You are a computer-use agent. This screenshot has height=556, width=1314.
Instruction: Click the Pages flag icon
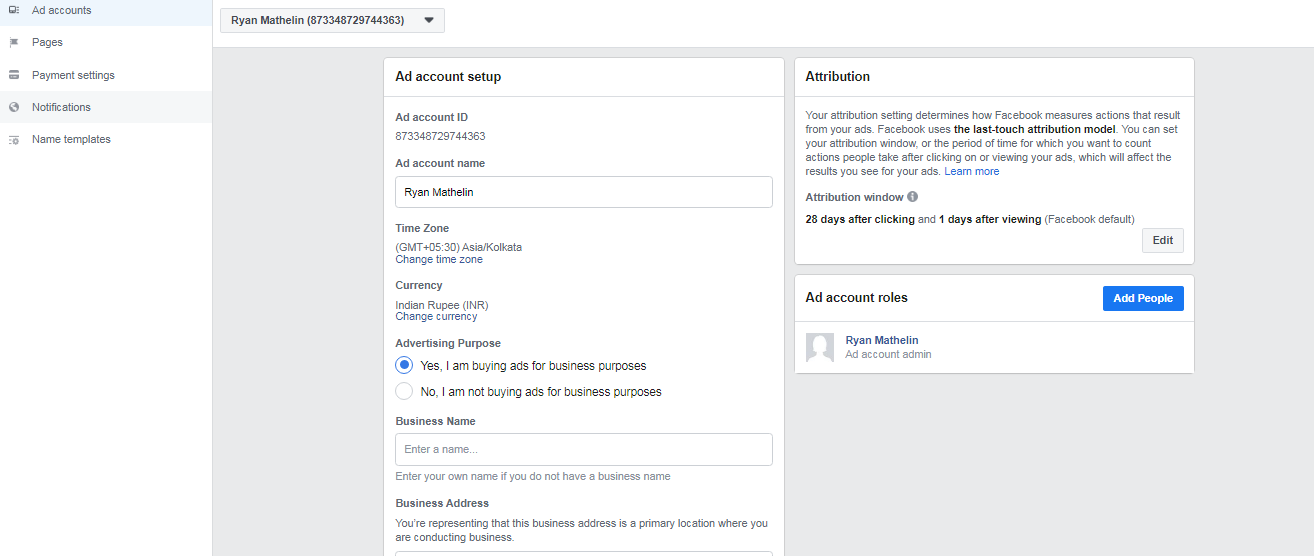(x=14, y=43)
